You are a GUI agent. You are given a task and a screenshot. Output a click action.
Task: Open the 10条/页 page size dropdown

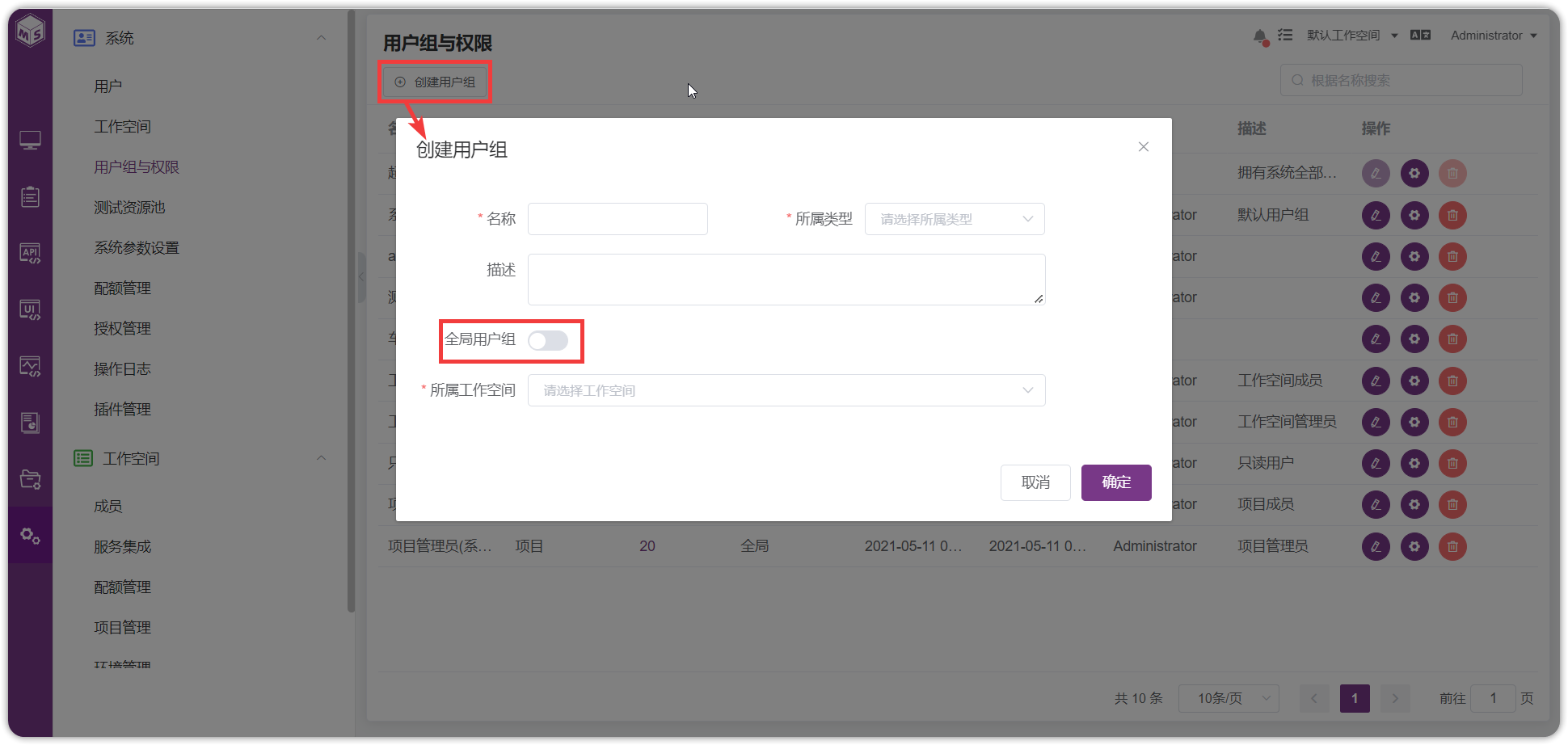tap(1229, 698)
